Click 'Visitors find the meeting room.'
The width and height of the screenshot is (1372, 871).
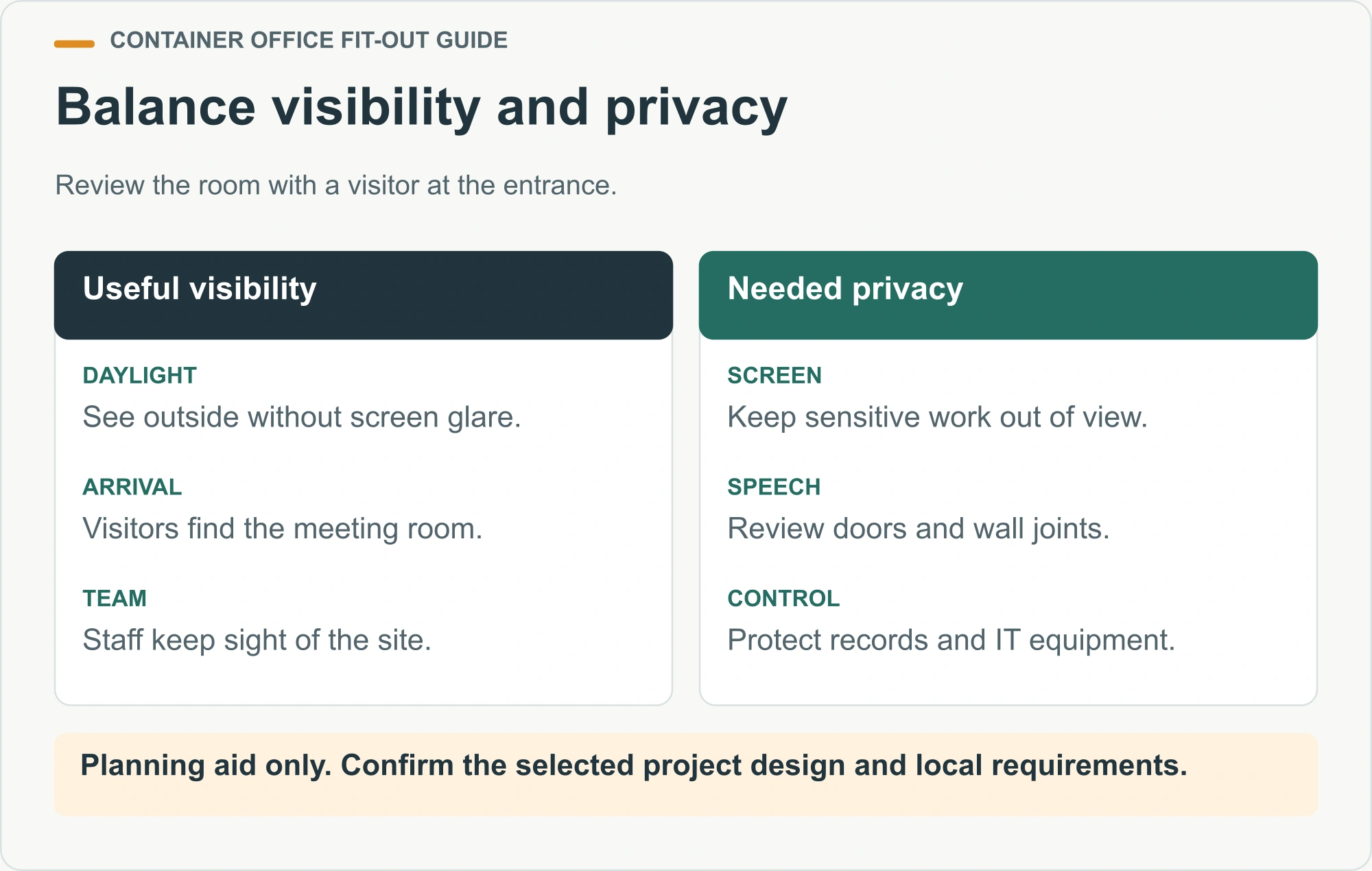pos(283,529)
